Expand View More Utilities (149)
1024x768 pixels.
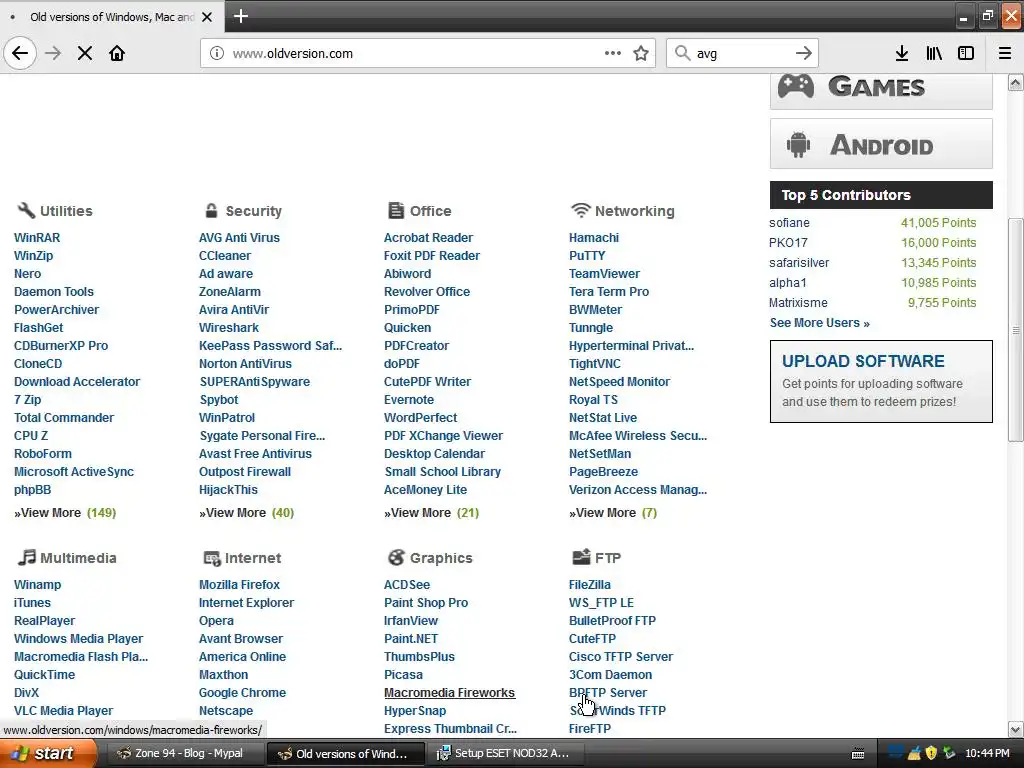(65, 513)
